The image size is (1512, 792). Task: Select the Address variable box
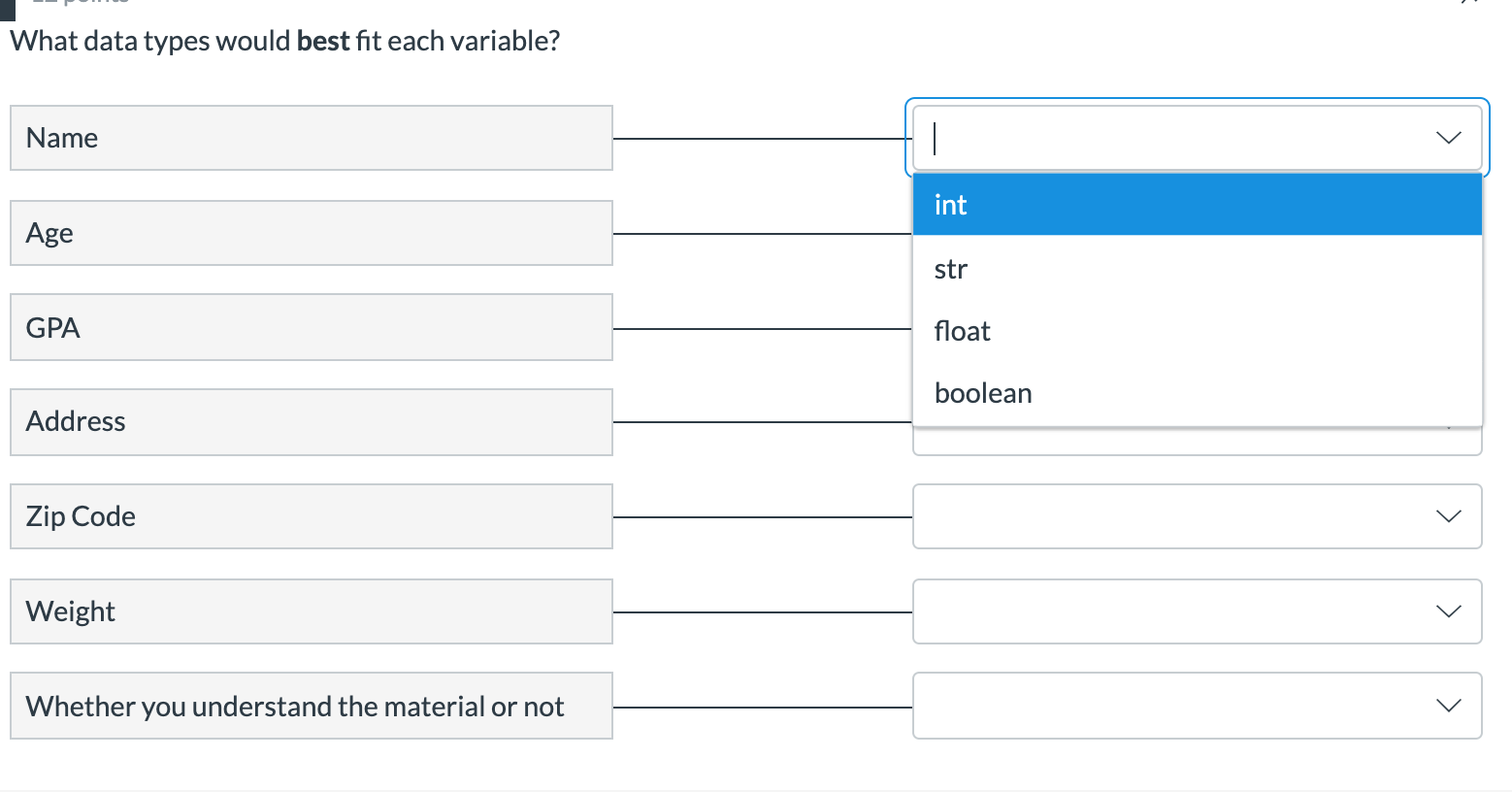pos(312,422)
